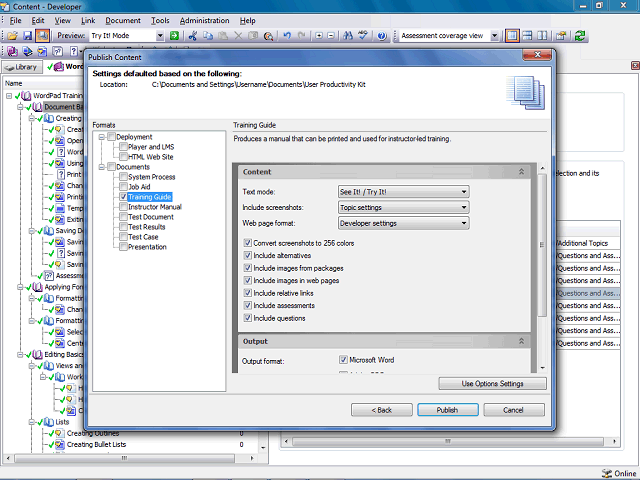This screenshot has height=480, width=640.
Task: Click the Spelling check ABC icon
Action: [x=362, y=36]
